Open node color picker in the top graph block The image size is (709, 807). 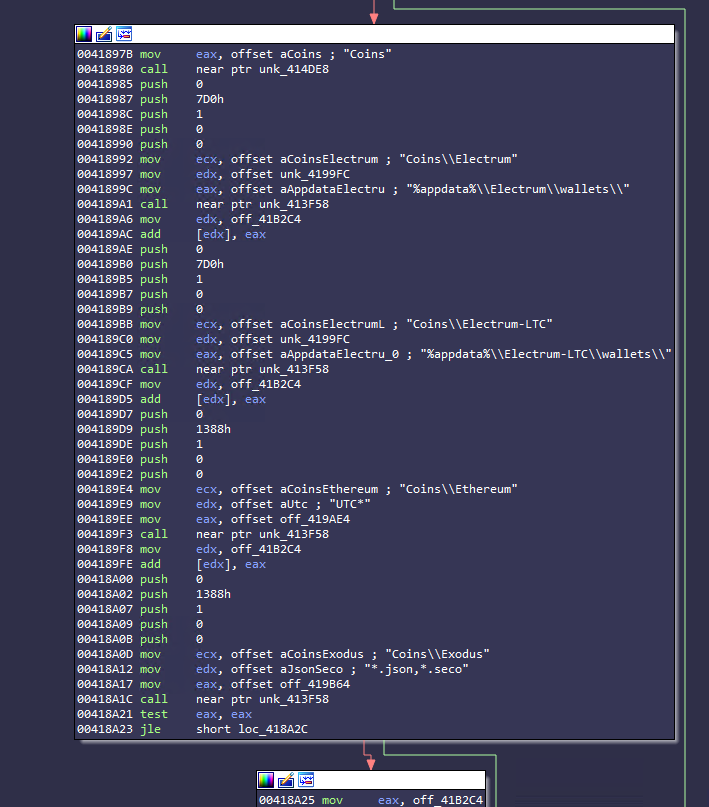click(x=84, y=34)
